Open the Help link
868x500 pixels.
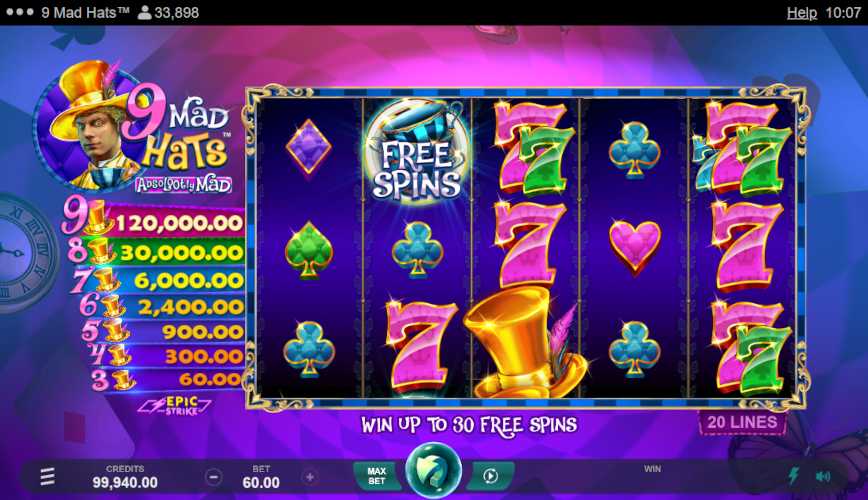[802, 13]
